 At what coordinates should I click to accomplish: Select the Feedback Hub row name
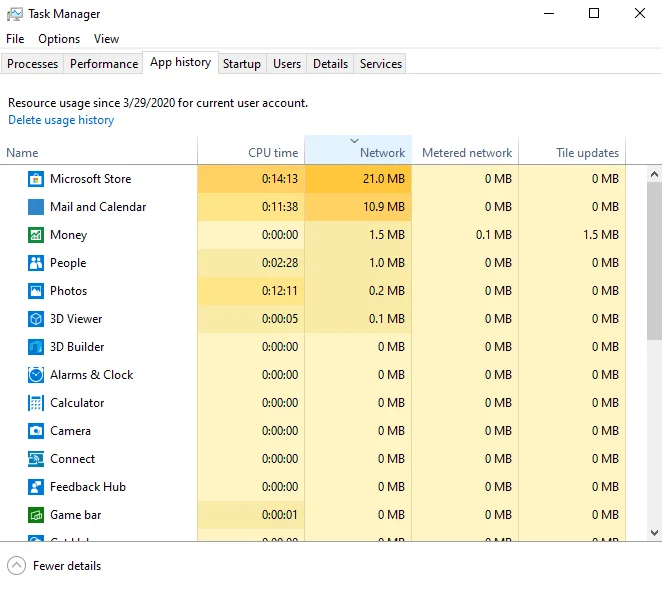click(88, 487)
